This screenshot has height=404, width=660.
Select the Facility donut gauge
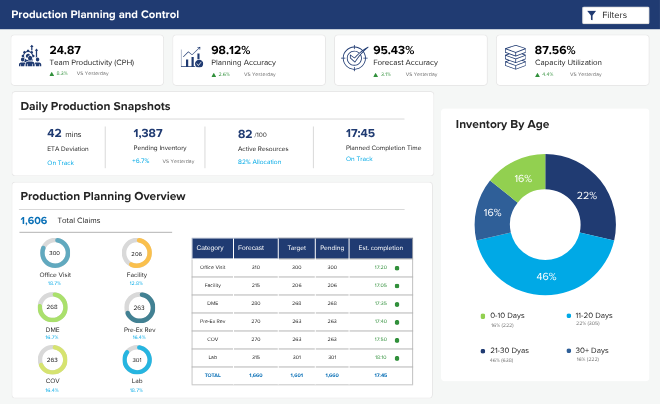(137, 253)
